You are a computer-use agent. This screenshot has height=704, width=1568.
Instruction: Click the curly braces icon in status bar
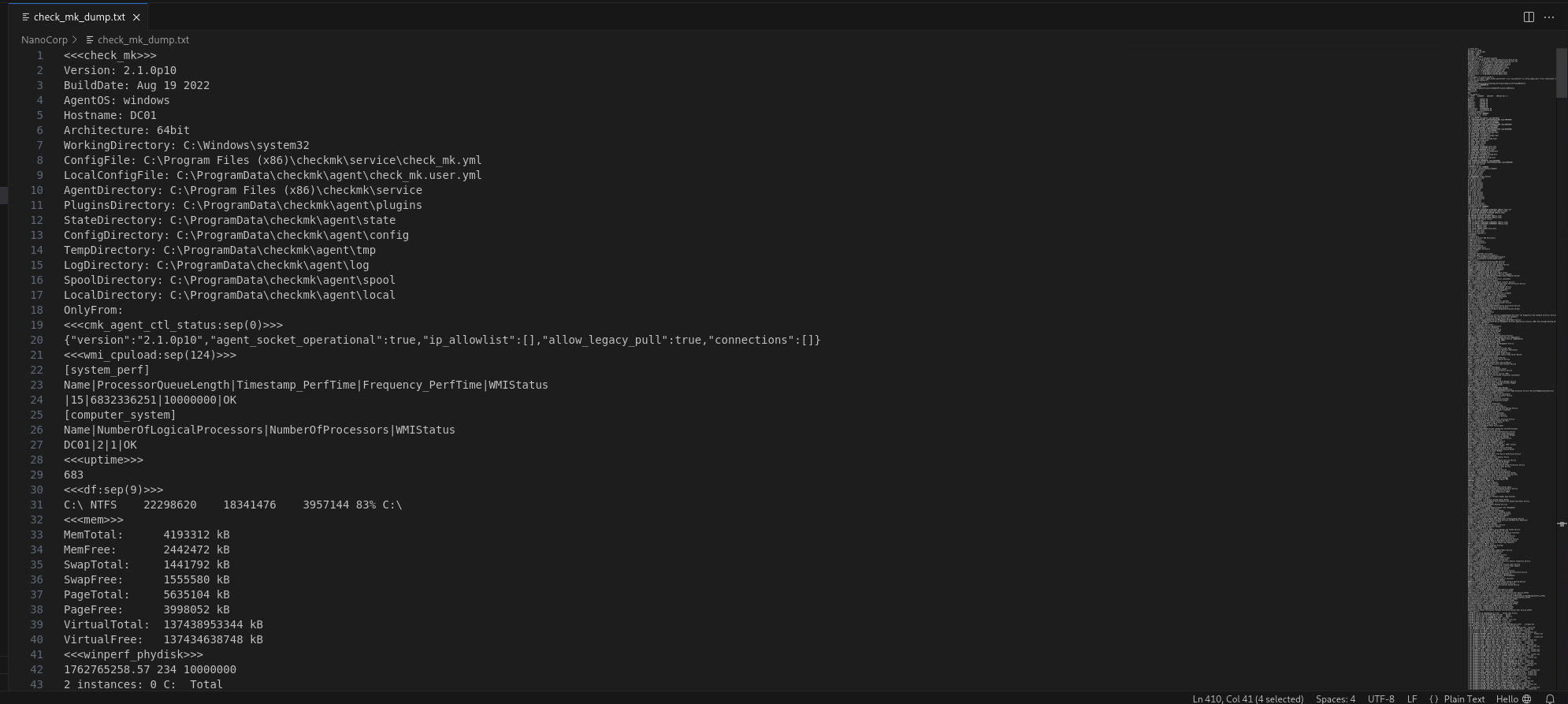point(1434,698)
